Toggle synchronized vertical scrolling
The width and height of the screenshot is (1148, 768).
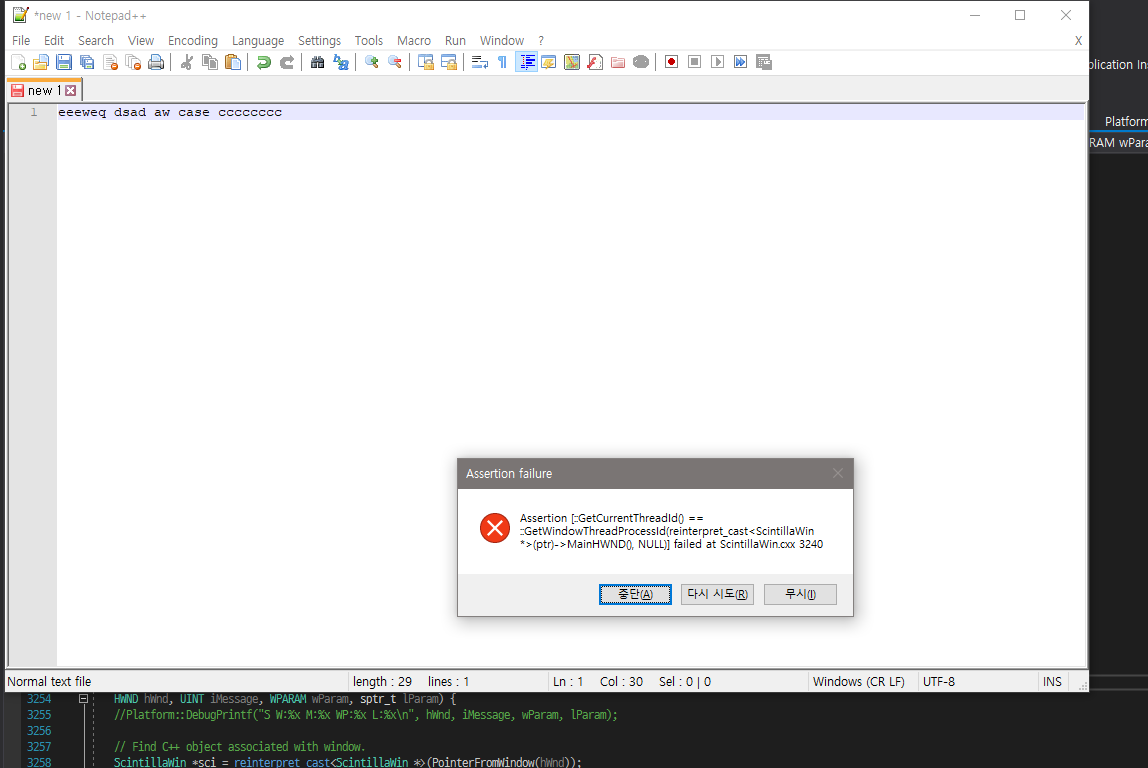[x=426, y=62]
